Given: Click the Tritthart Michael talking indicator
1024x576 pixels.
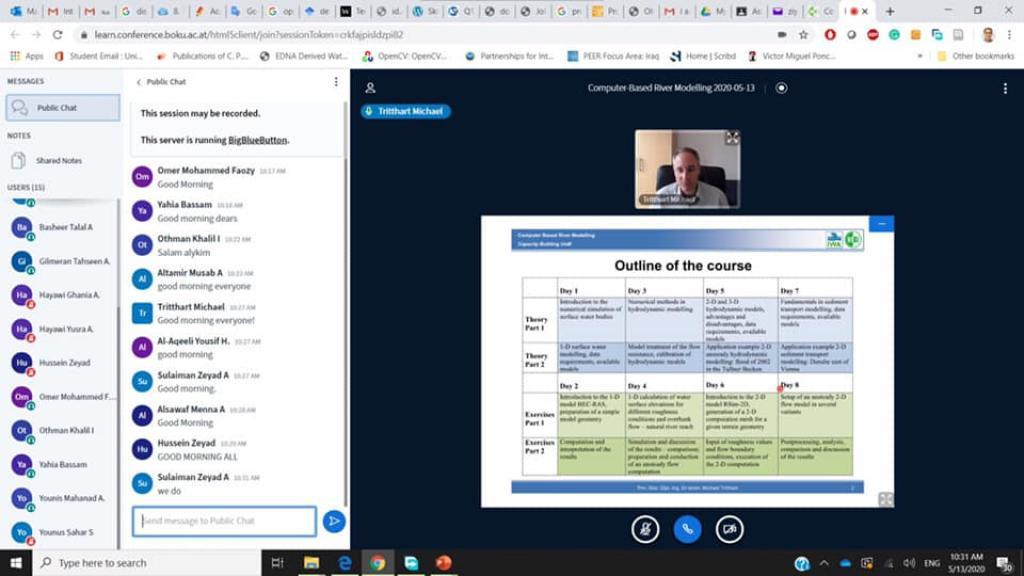Looking at the screenshot, I should pos(405,111).
